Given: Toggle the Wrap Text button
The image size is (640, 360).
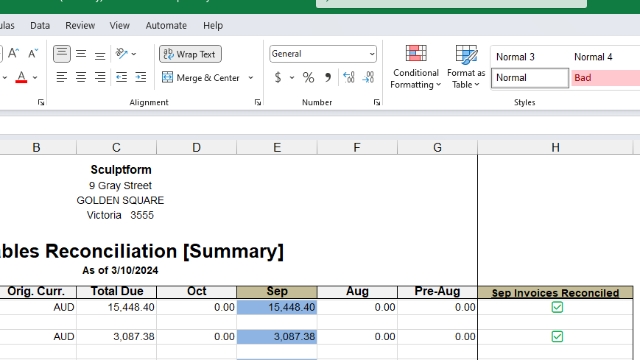Looking at the screenshot, I should click(190, 54).
